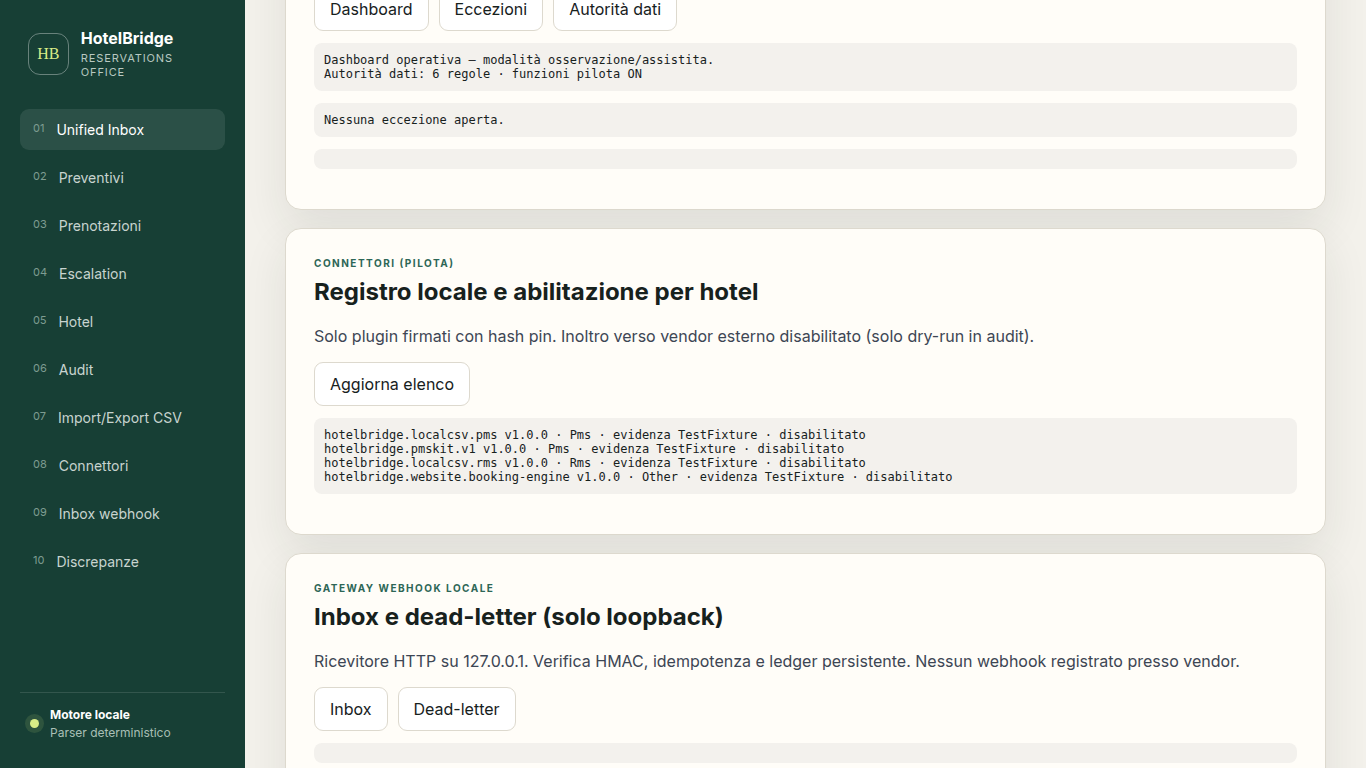This screenshot has width=1366, height=768.
Task: Go to Preventivi section
Action: coord(122,178)
